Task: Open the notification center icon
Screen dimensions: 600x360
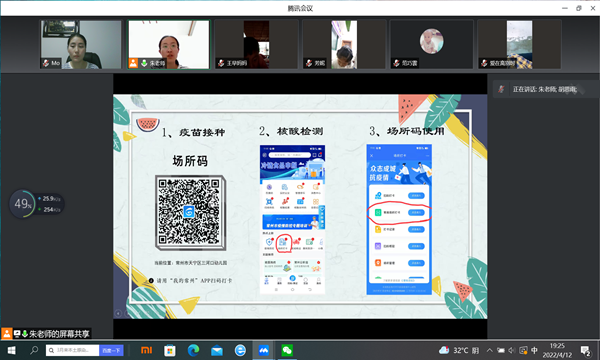Action: click(585, 350)
